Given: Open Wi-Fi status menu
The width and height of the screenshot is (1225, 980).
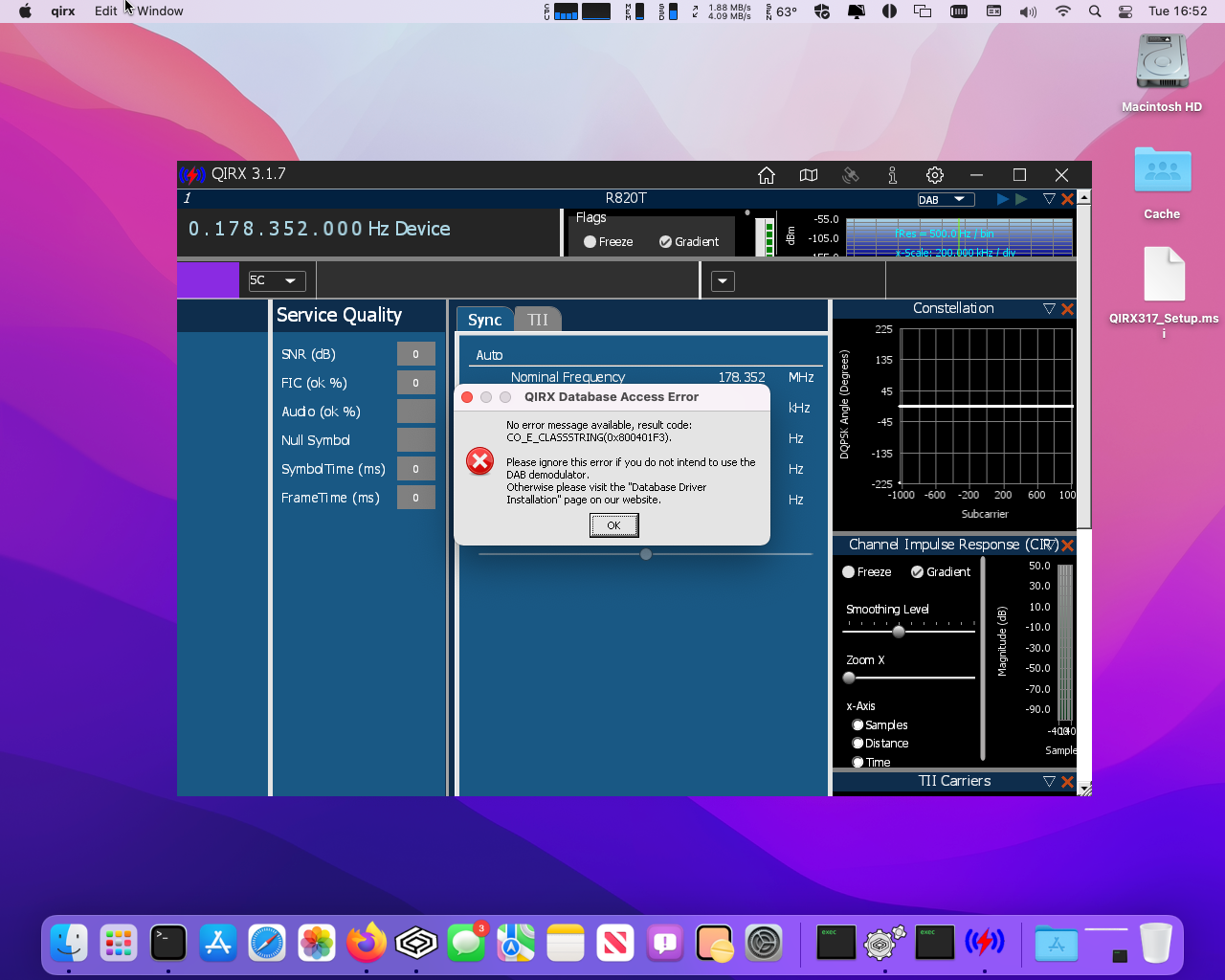Looking at the screenshot, I should tap(1062, 11).
